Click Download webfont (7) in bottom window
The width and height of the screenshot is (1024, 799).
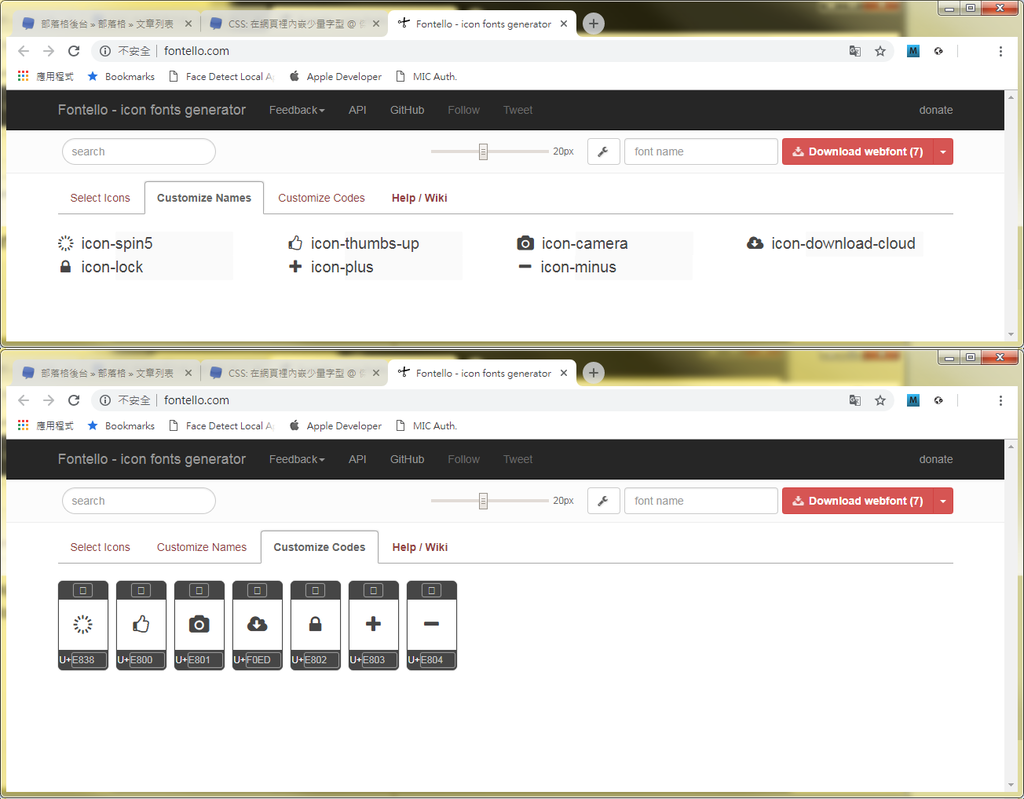coord(858,501)
